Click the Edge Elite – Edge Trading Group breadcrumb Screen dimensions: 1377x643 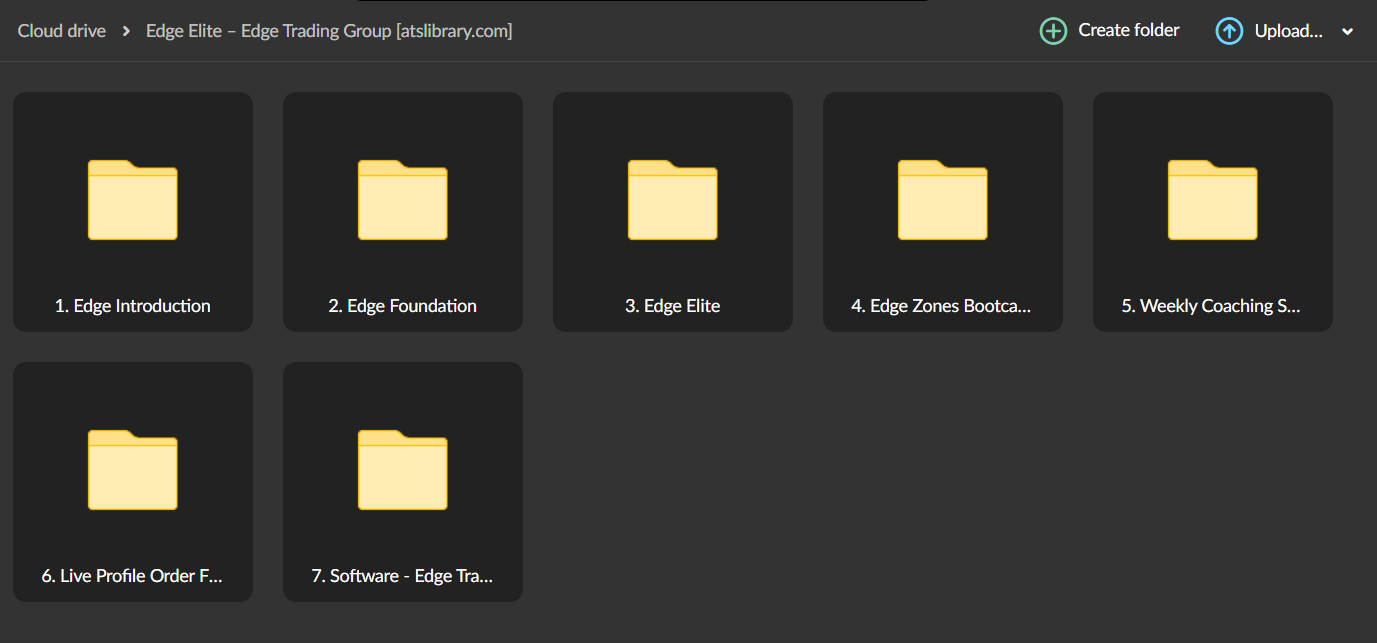pos(329,31)
